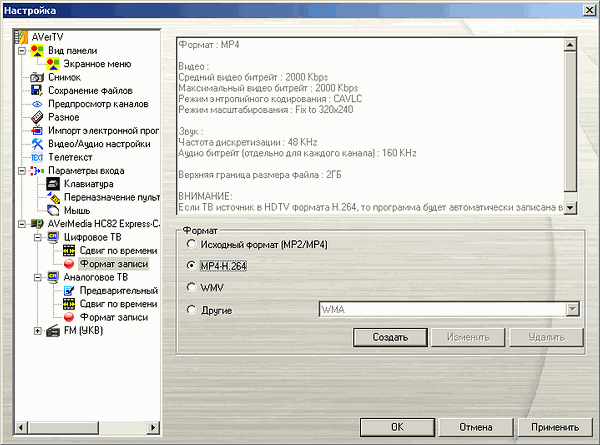
Task: Click the Сохранение файлов floppy icon
Action: coord(37,91)
